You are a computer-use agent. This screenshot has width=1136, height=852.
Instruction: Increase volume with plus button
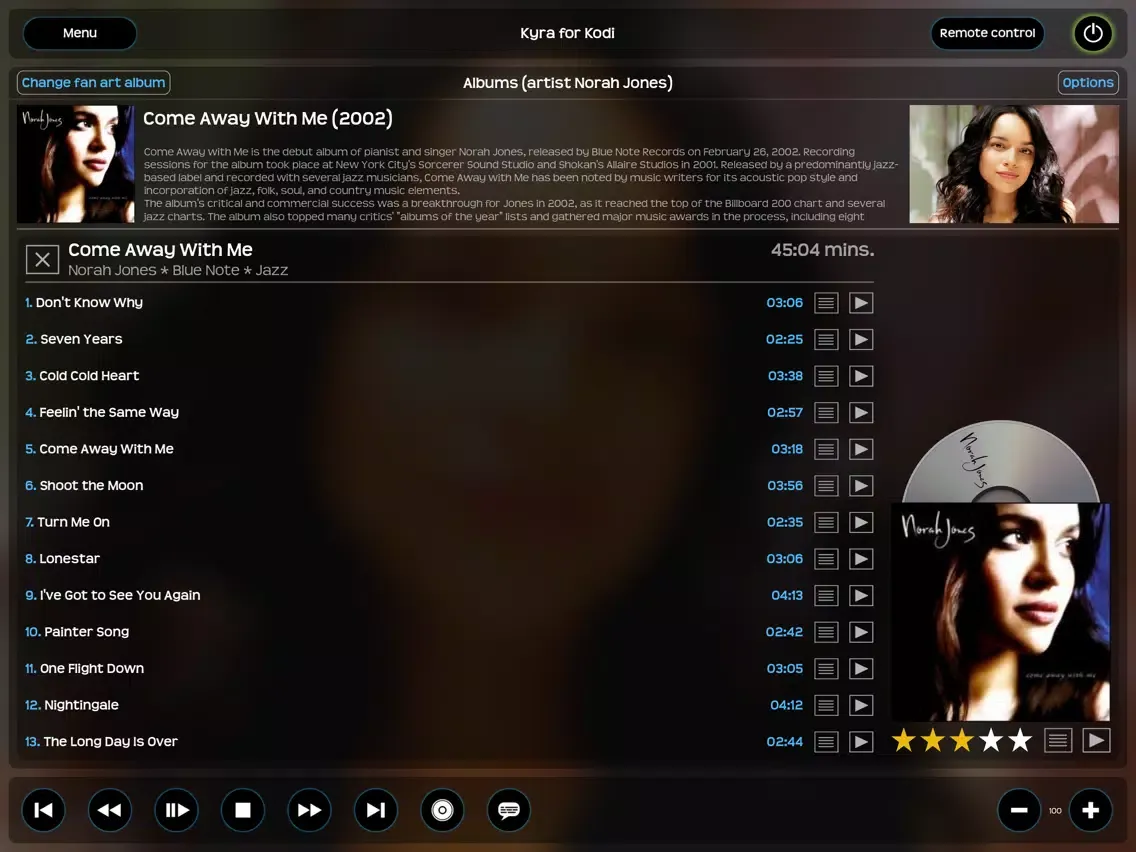coord(1090,810)
